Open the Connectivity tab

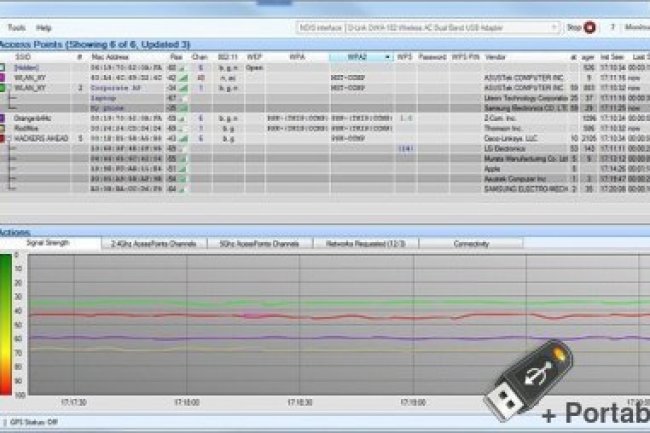click(471, 244)
